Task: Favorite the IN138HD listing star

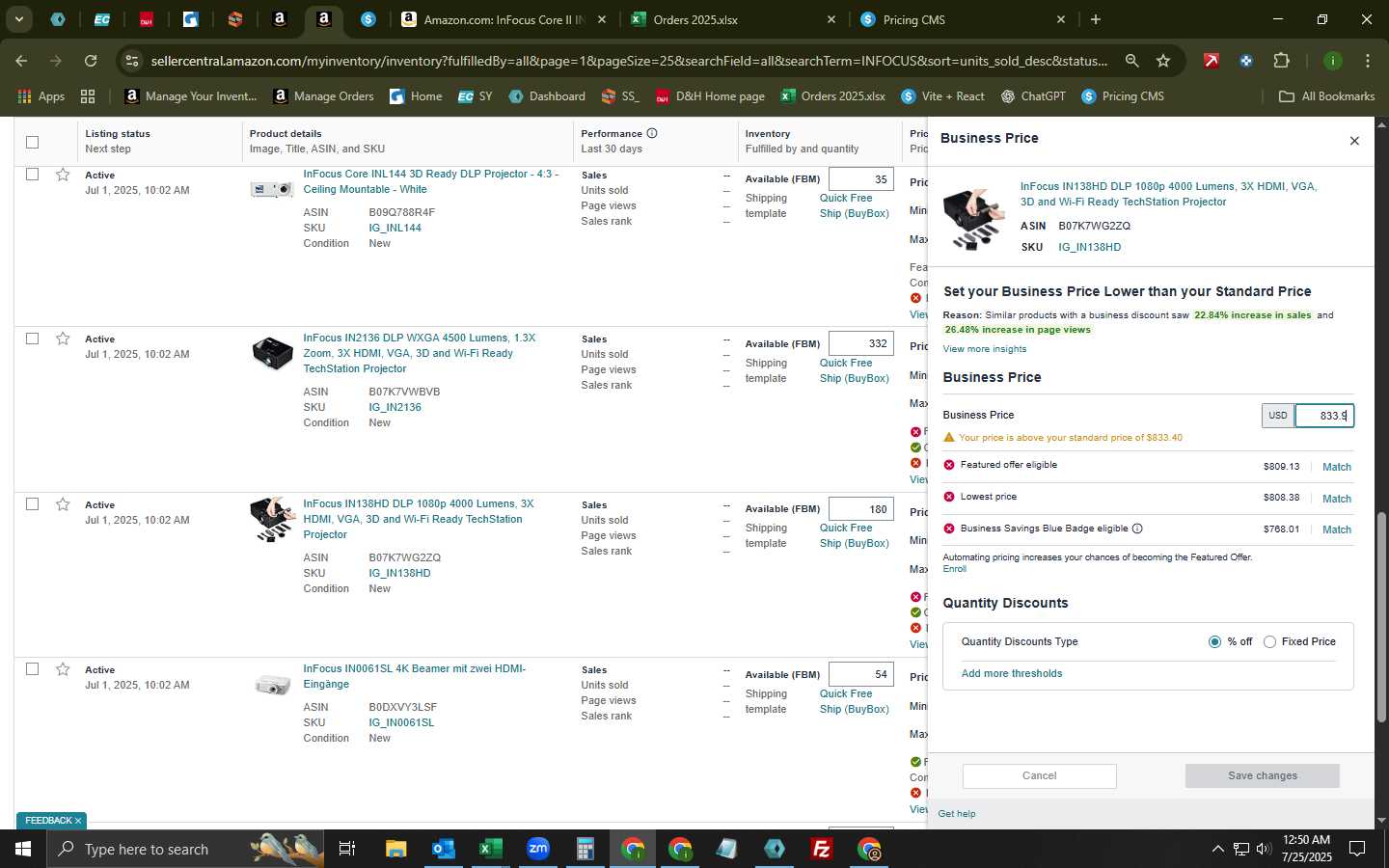Action: pyautogui.click(x=63, y=504)
